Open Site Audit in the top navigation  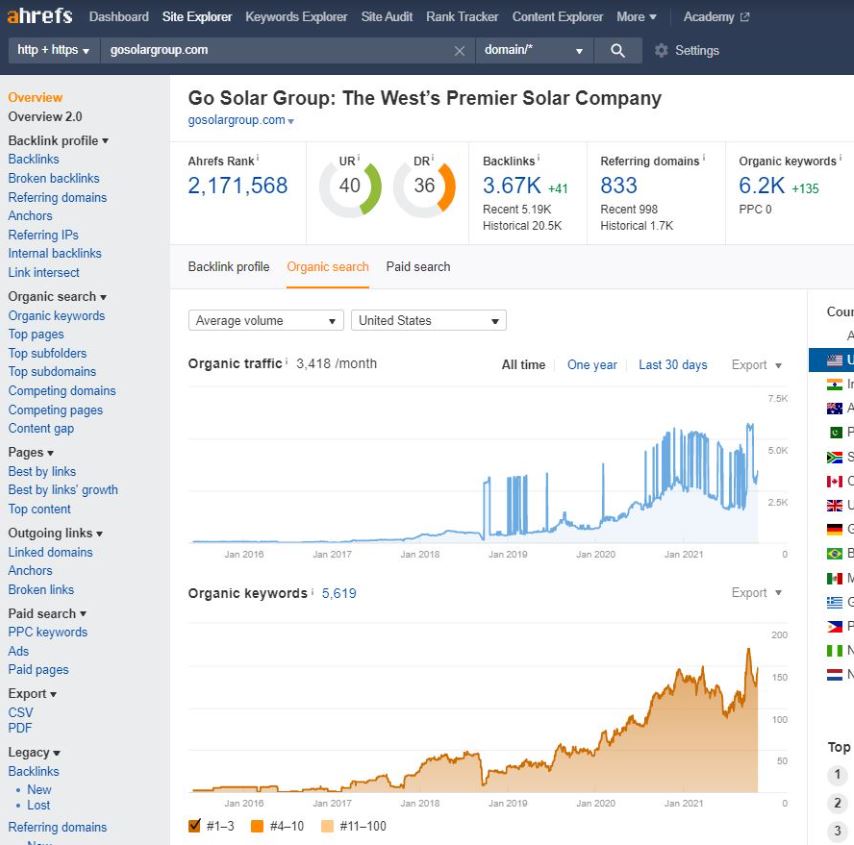tap(387, 17)
